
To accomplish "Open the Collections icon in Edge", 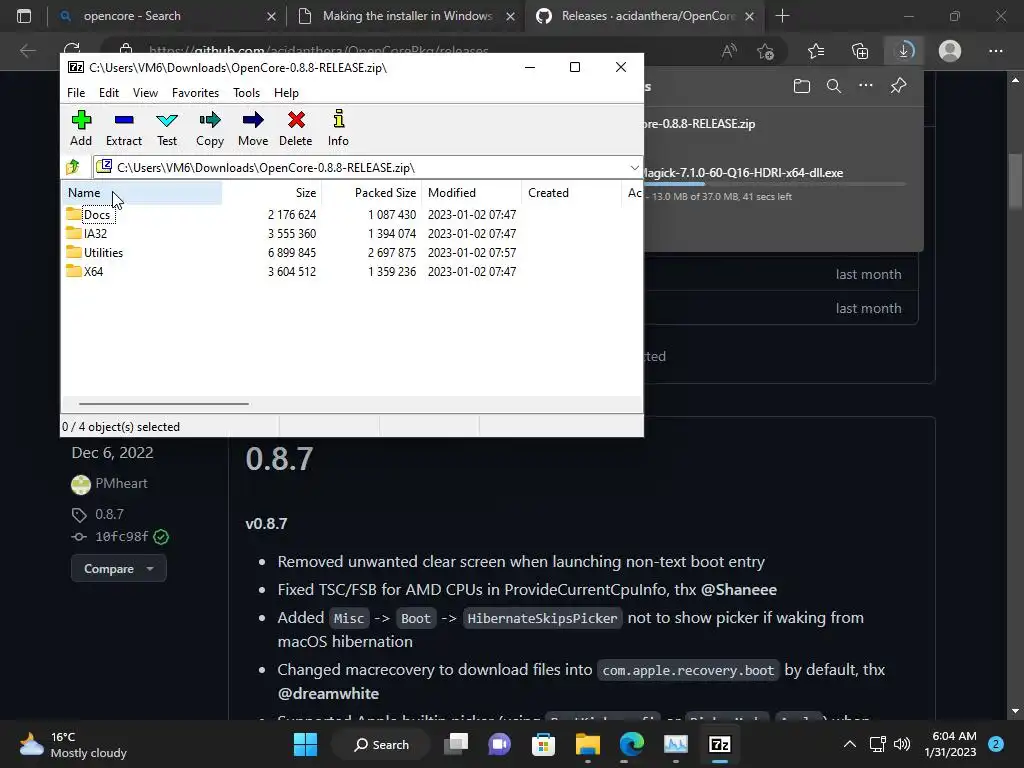I will 860,50.
